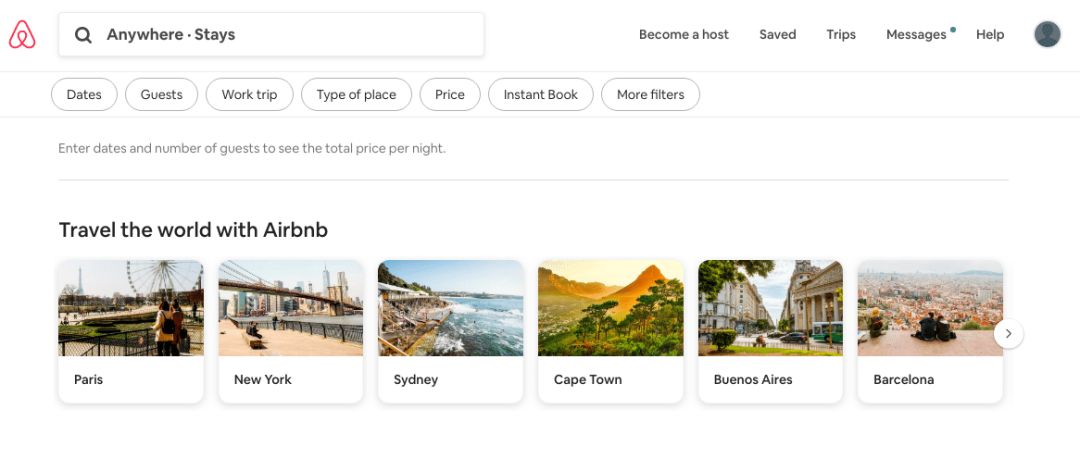Expand Type of place filter

click(x=356, y=94)
